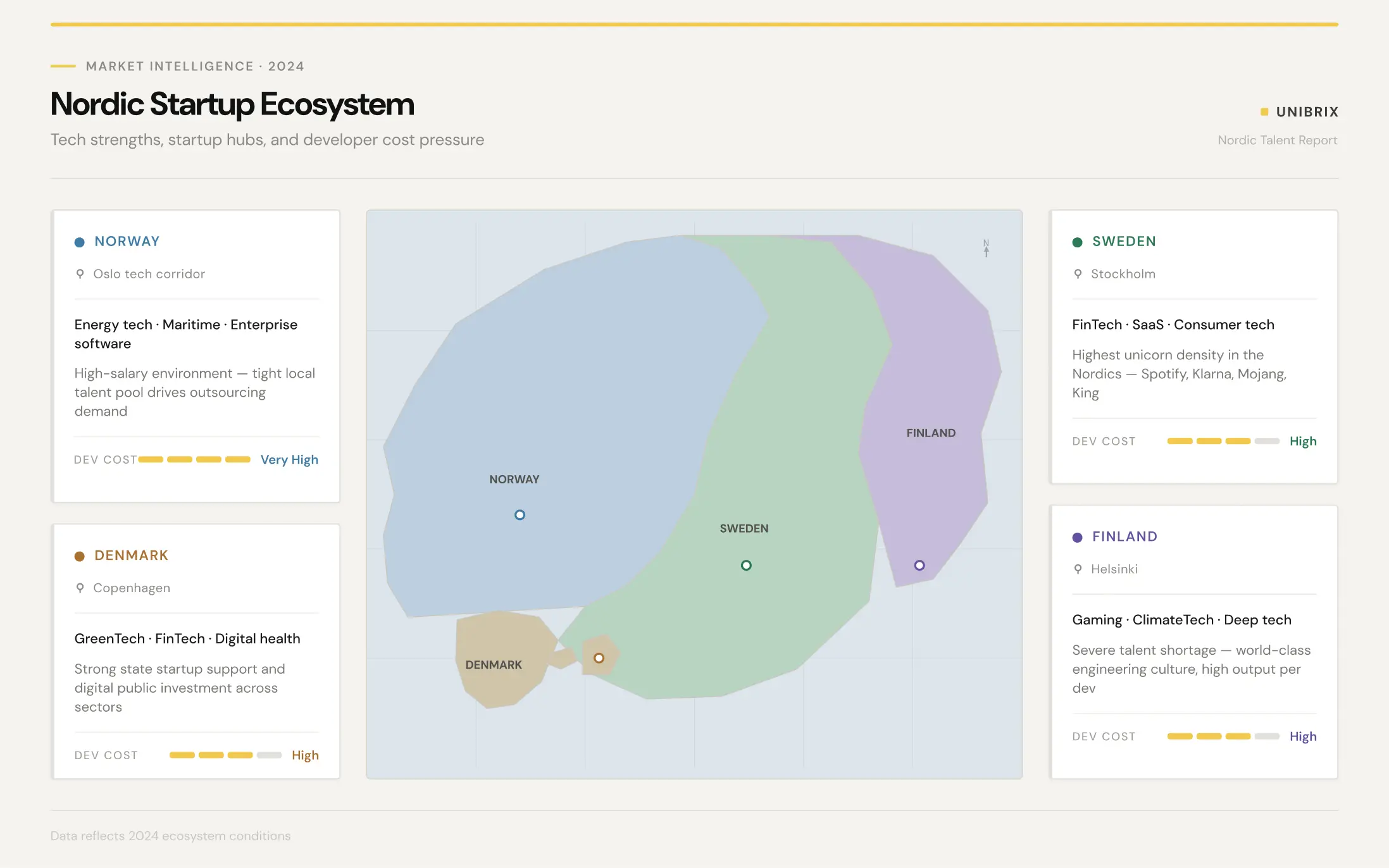The image size is (1389, 868).
Task: Click the location pin beside Oslo tech corridor
Action: point(80,274)
